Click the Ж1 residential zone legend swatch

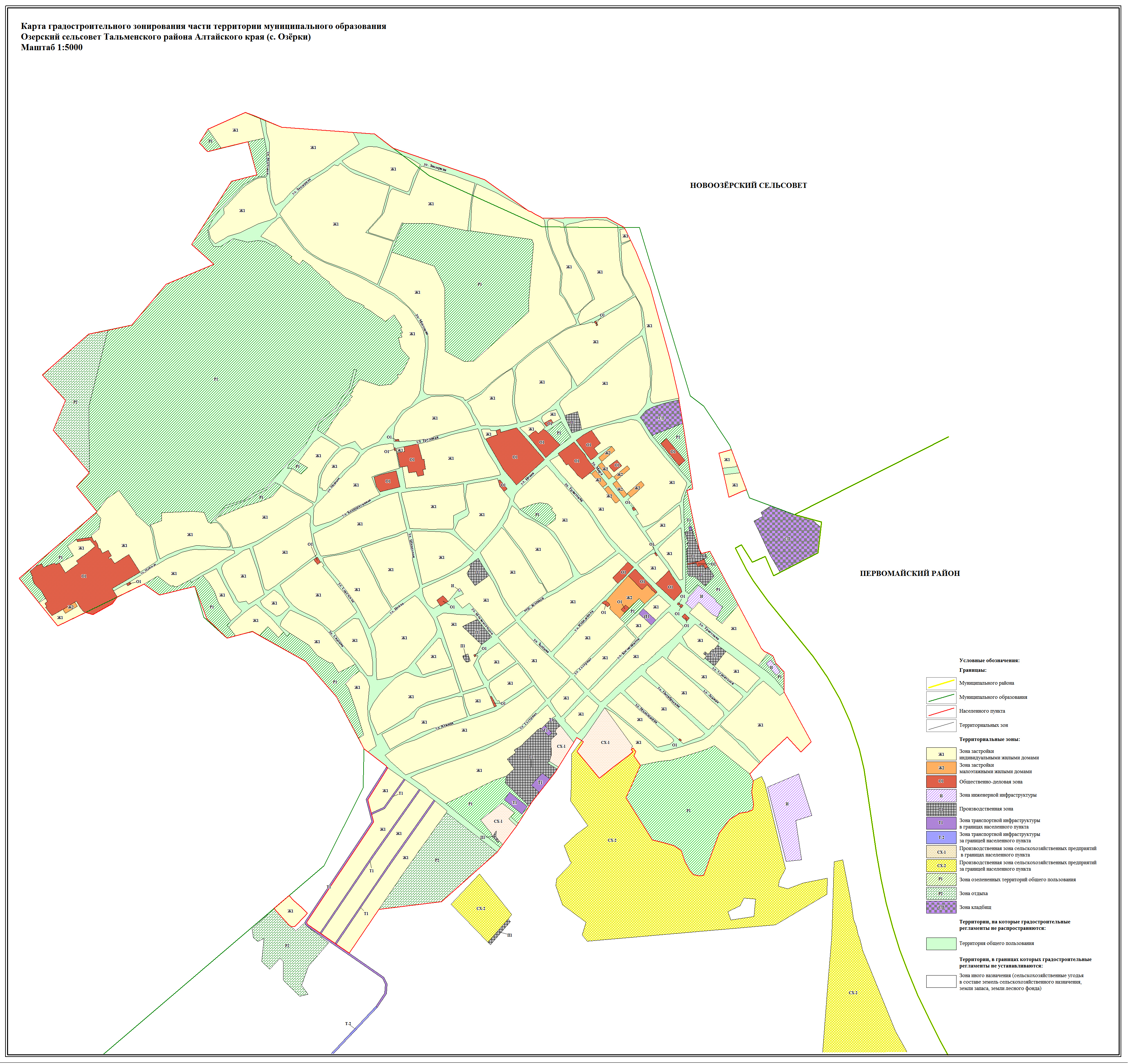[941, 754]
